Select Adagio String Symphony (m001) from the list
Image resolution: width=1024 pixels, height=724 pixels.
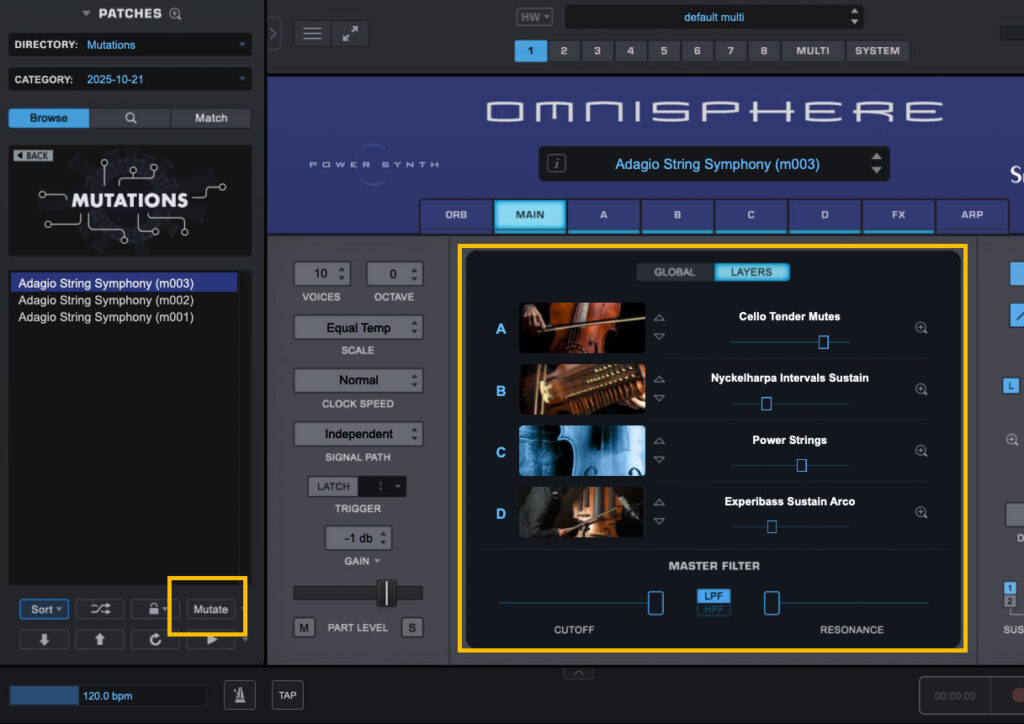pyautogui.click(x=105, y=318)
